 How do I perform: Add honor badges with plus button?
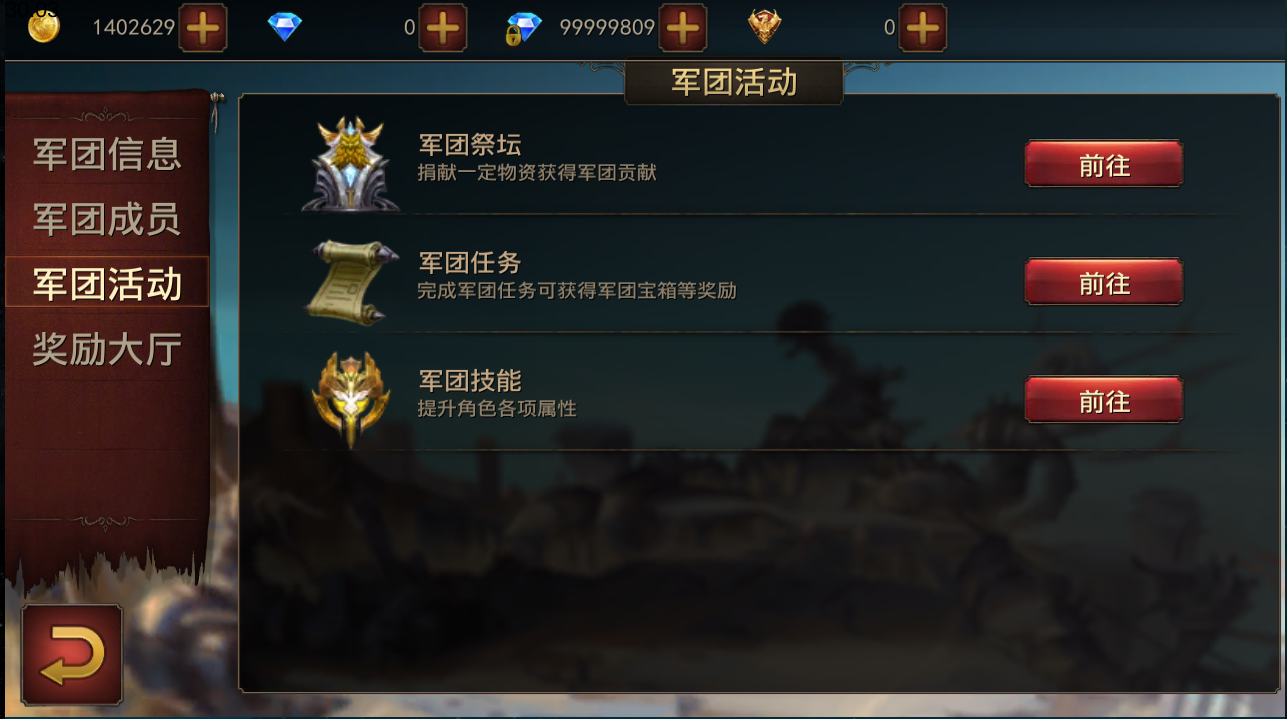[x=923, y=28]
